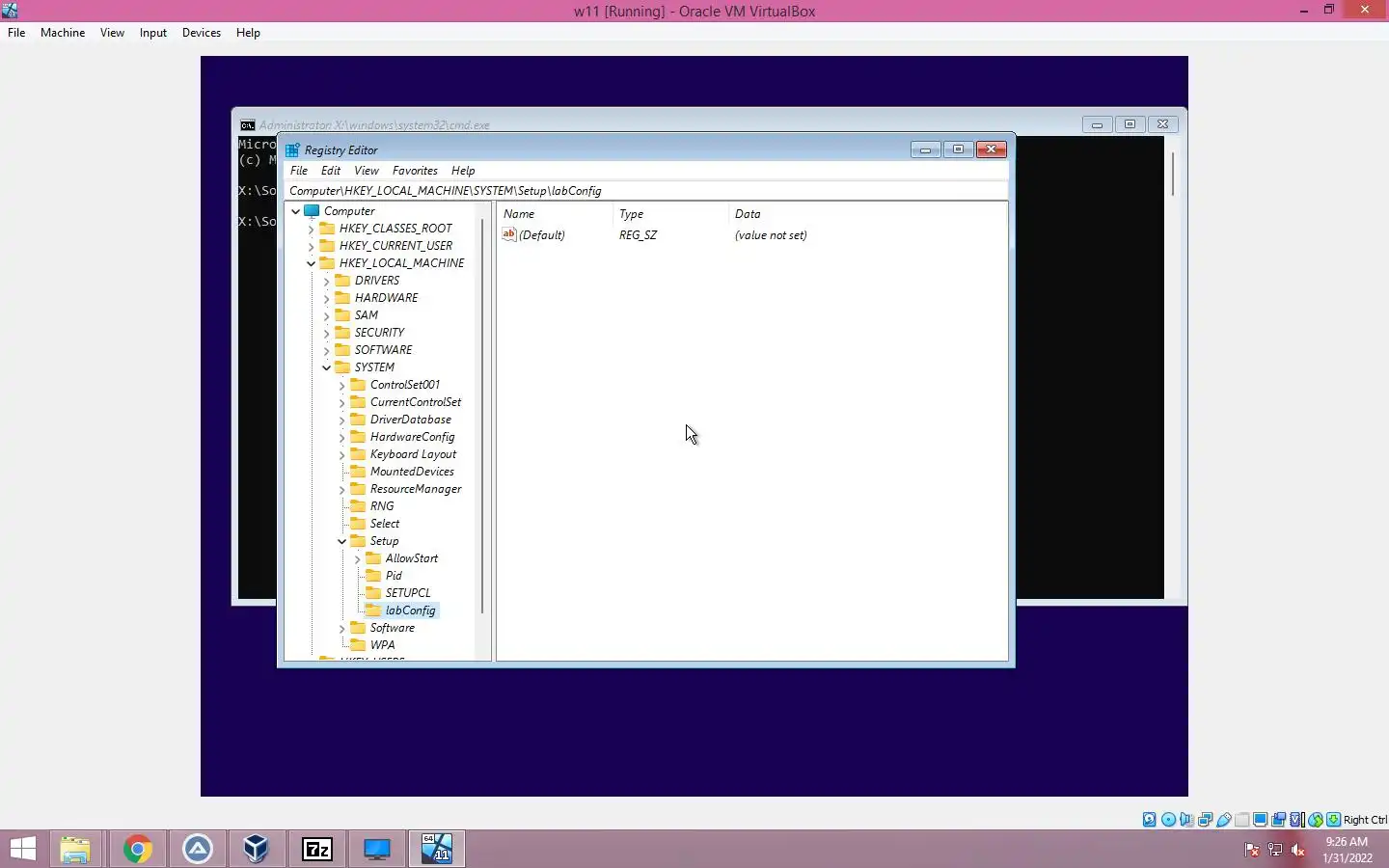Open the Registry Editor Edit menu
1389x868 pixels.
[331, 171]
